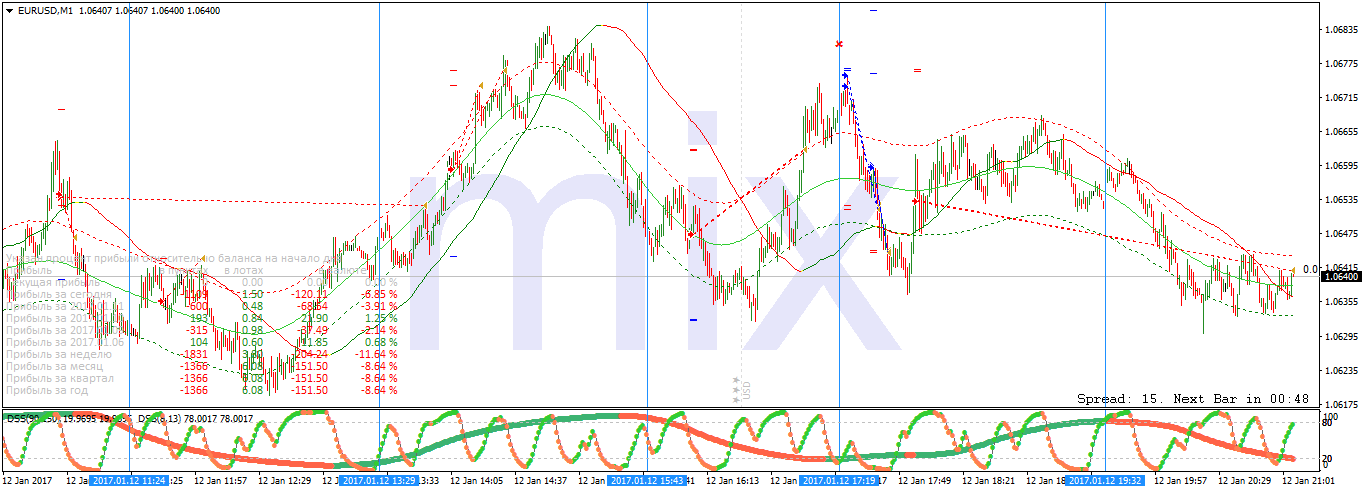Image resolution: width=1362 pixels, height=492 pixels.
Task: Click the 12 Jan 19:57 time label
Action: [1181, 481]
